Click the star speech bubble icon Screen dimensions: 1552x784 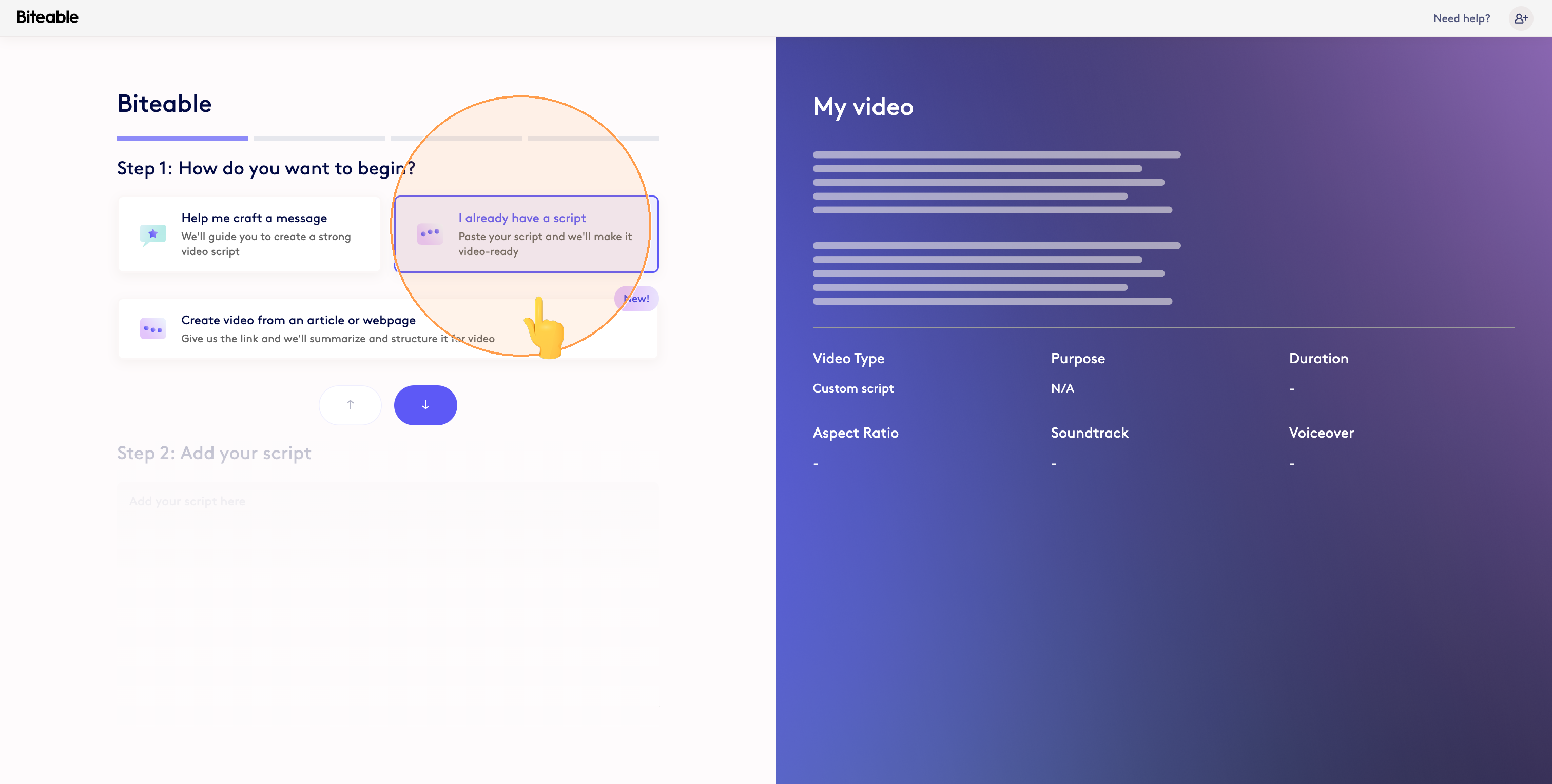point(153,234)
